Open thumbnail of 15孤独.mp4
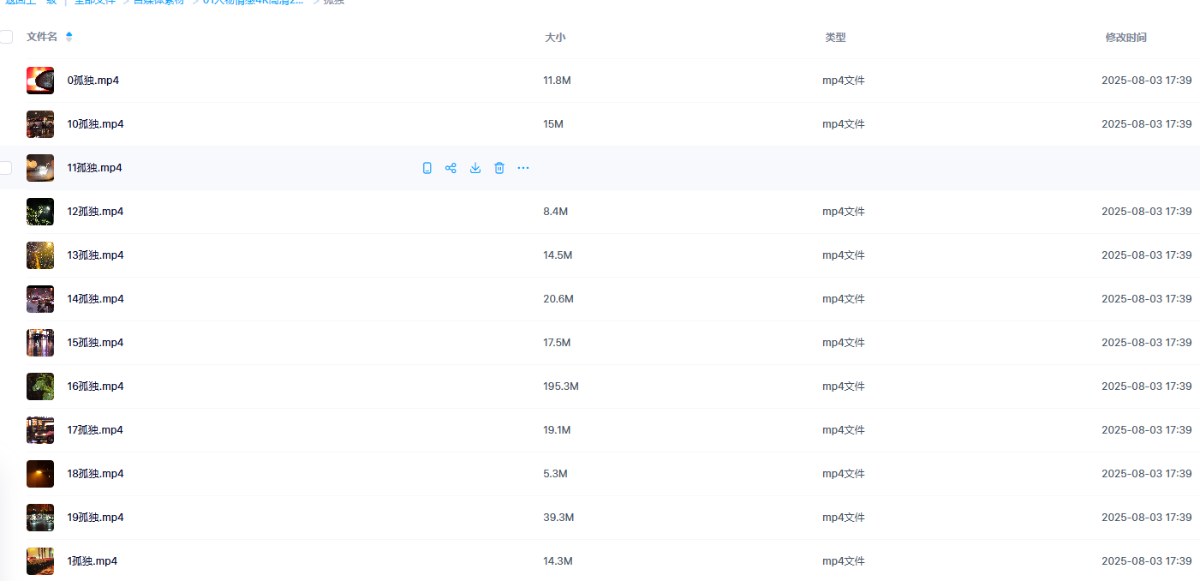This screenshot has width=1200, height=581. point(40,343)
